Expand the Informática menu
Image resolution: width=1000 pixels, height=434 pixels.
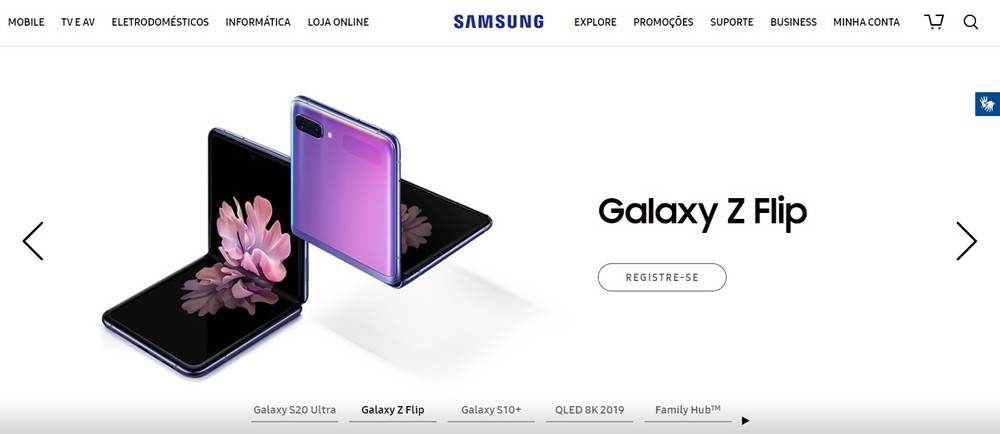[x=258, y=22]
